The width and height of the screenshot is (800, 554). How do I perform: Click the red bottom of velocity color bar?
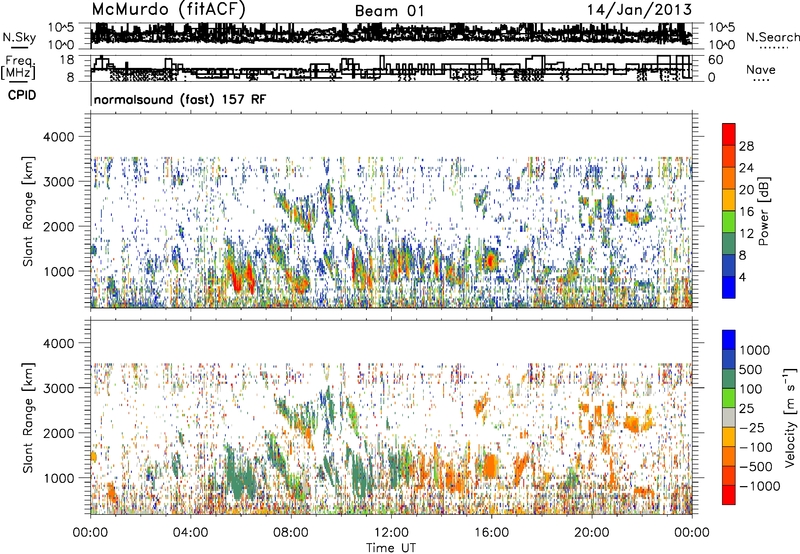(729, 495)
